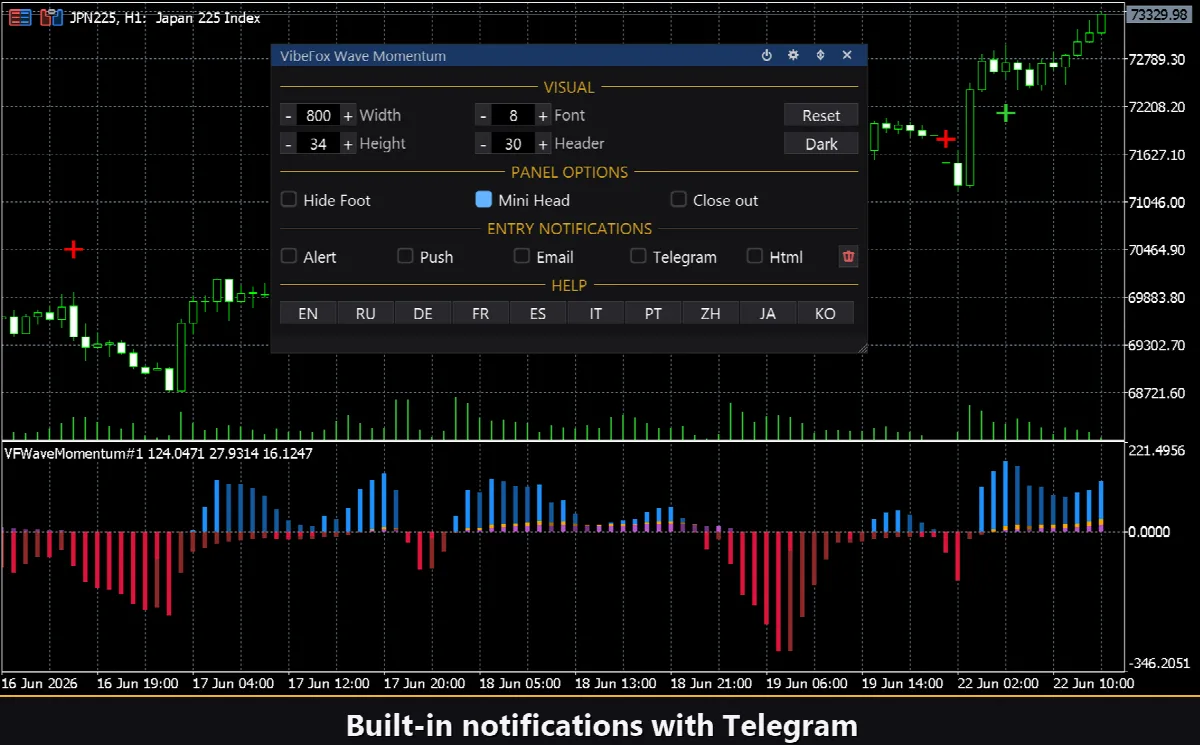This screenshot has width=1200, height=745.
Task: Click the Height input field showing 34
Action: tap(318, 144)
